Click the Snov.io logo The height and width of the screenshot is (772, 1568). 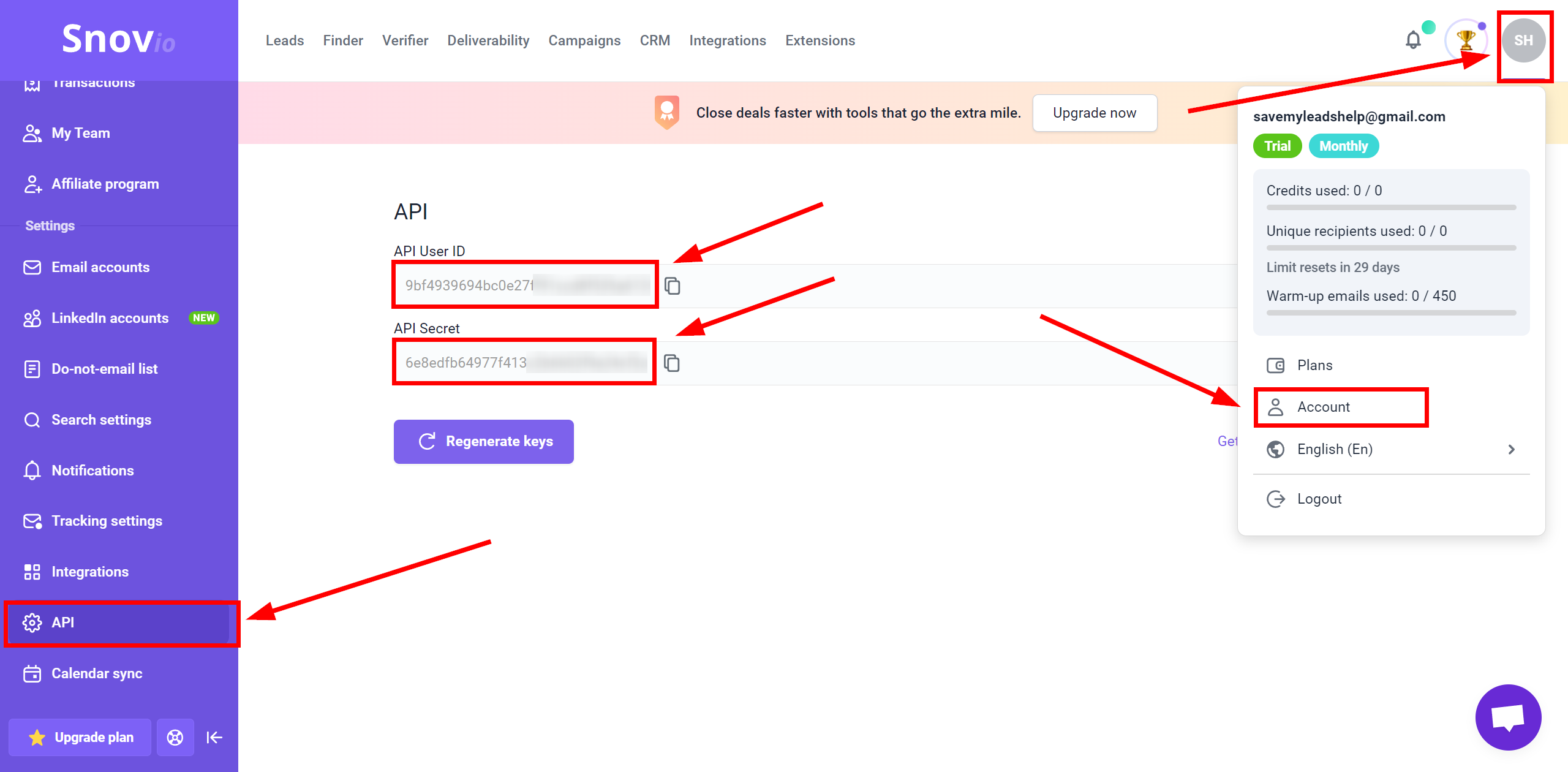(x=119, y=39)
